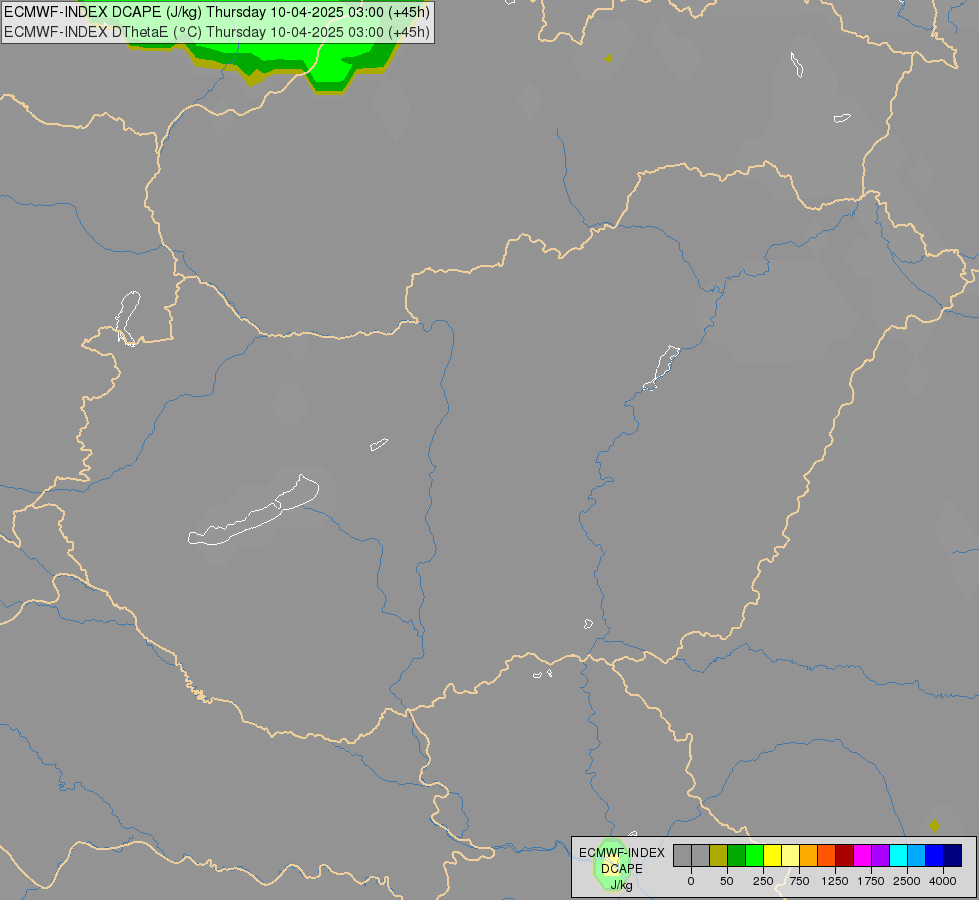Click the "ECMWF-INDEX DCAPE (J/kg)" title line
This screenshot has width=979, height=900.
pyautogui.click(x=217, y=12)
